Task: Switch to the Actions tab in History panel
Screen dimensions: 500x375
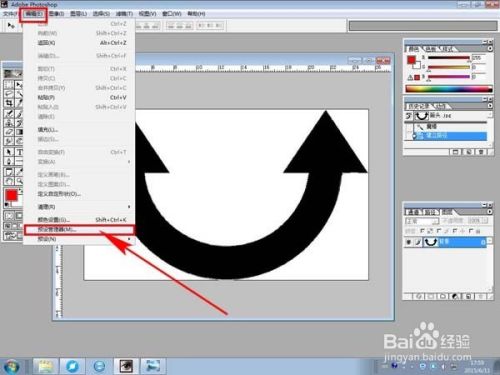Action: point(441,106)
